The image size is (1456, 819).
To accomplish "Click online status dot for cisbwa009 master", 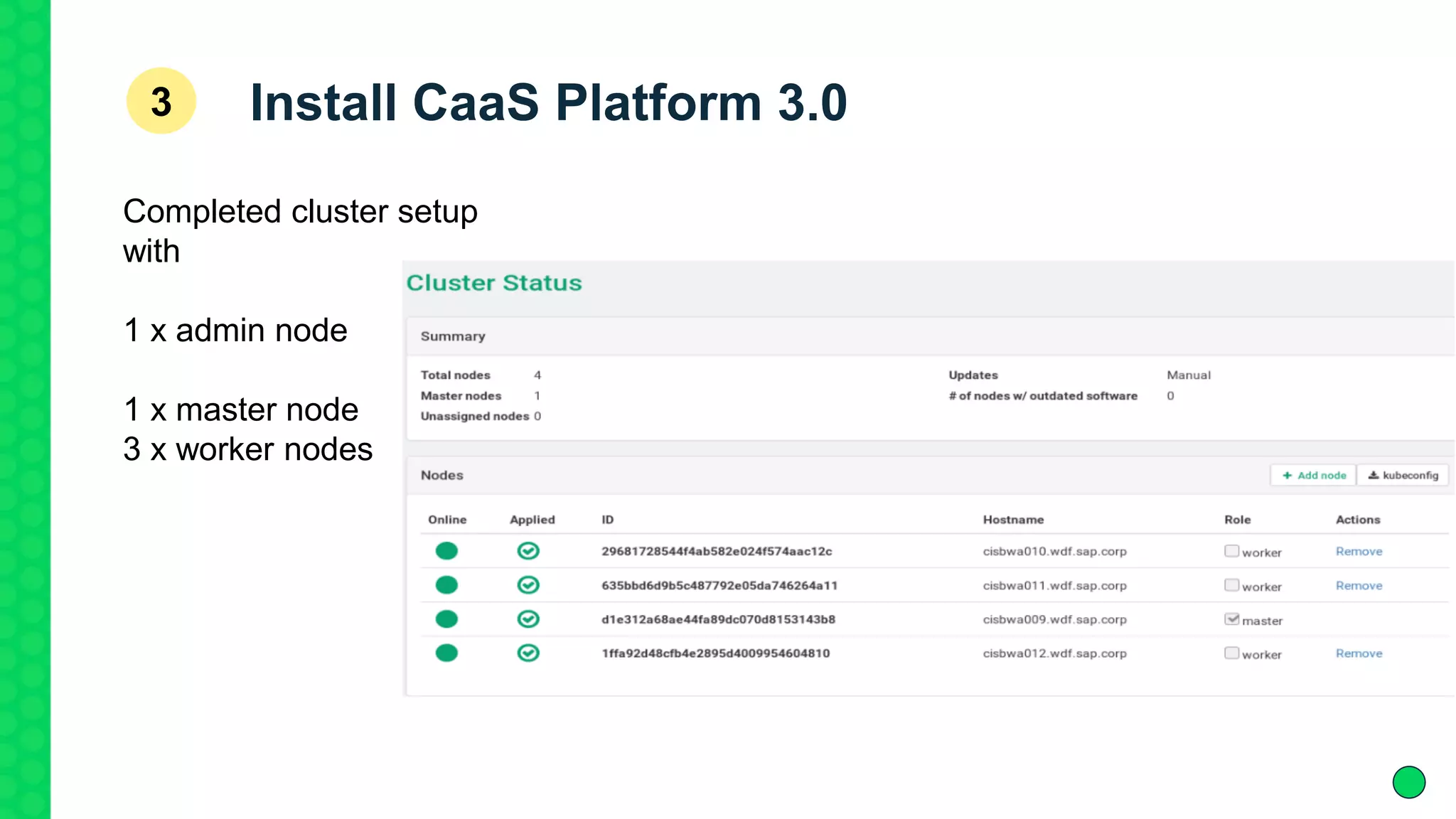I will tap(446, 619).
